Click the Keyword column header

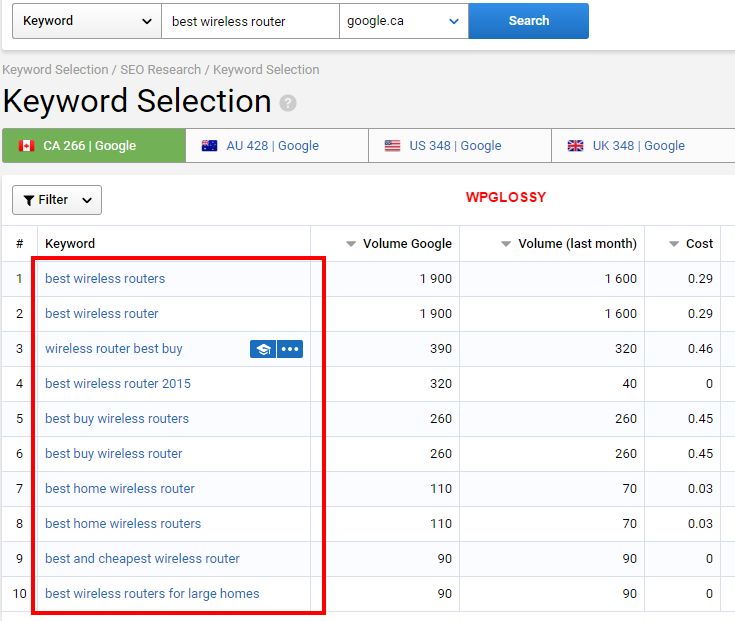[x=70, y=244]
